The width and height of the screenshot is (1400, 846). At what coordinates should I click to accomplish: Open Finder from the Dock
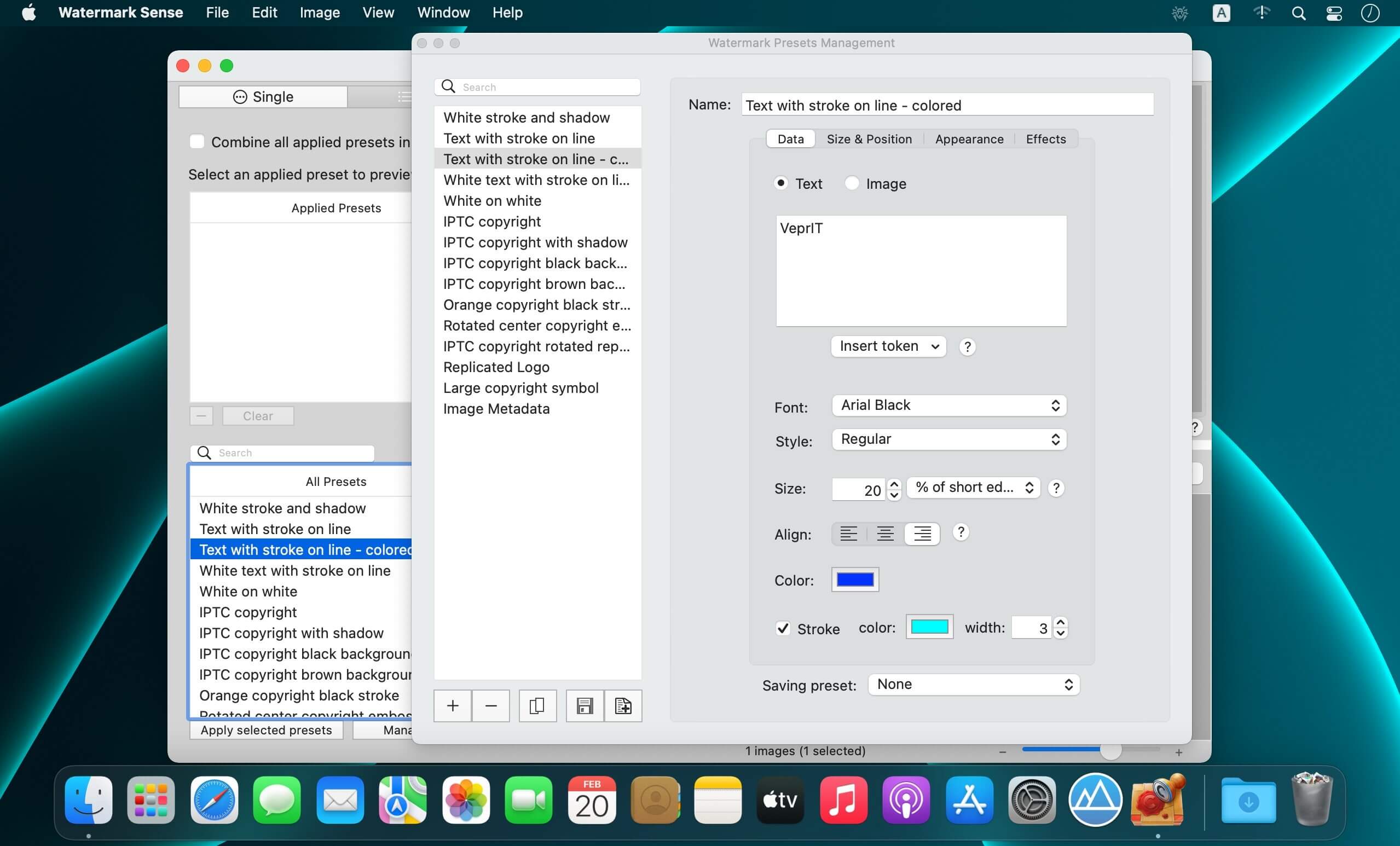coord(89,799)
